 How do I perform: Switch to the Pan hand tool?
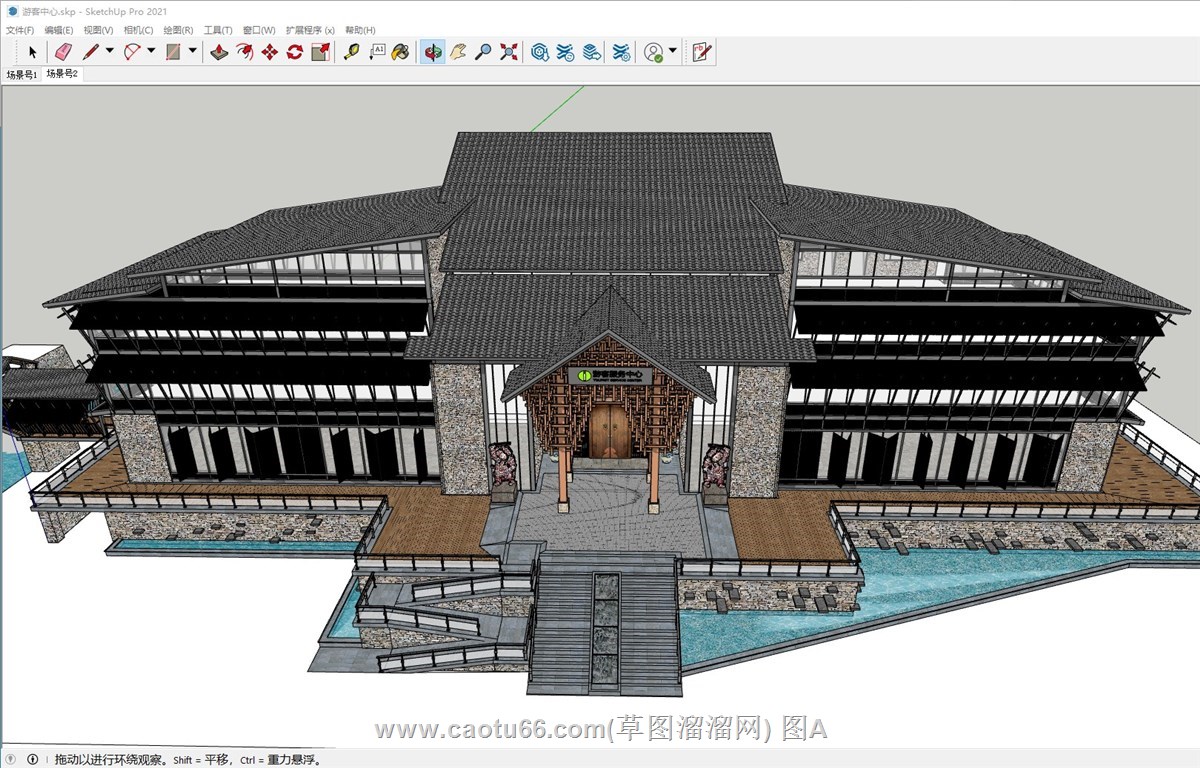[458, 52]
